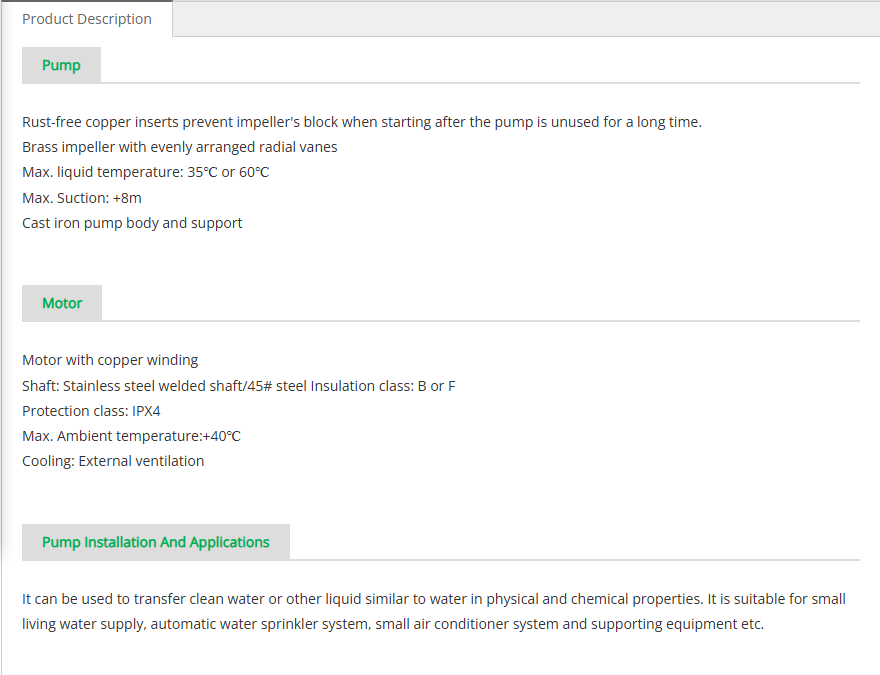Image resolution: width=880 pixels, height=675 pixels.
Task: Click the Cooling External ventilation line
Action: point(113,461)
